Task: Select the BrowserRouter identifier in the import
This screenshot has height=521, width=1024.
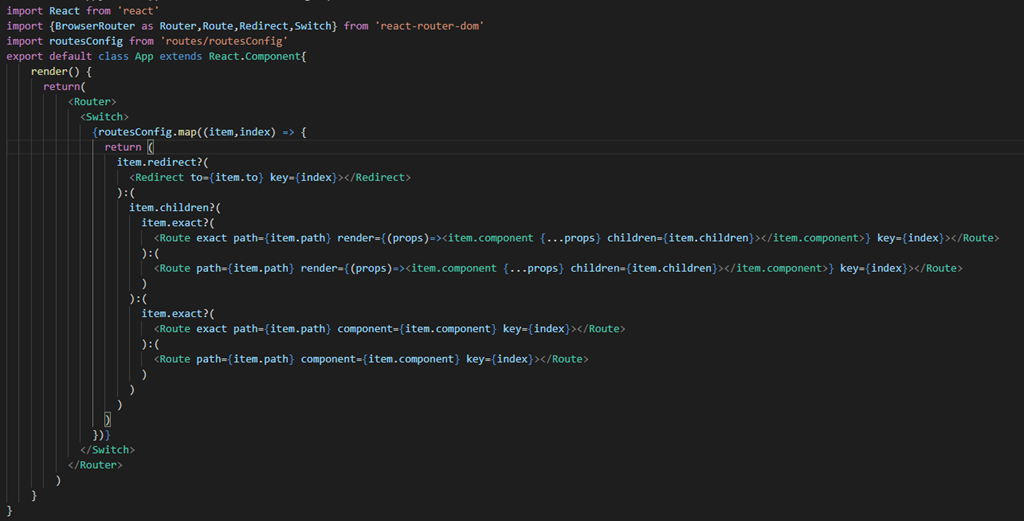Action: tap(95, 26)
